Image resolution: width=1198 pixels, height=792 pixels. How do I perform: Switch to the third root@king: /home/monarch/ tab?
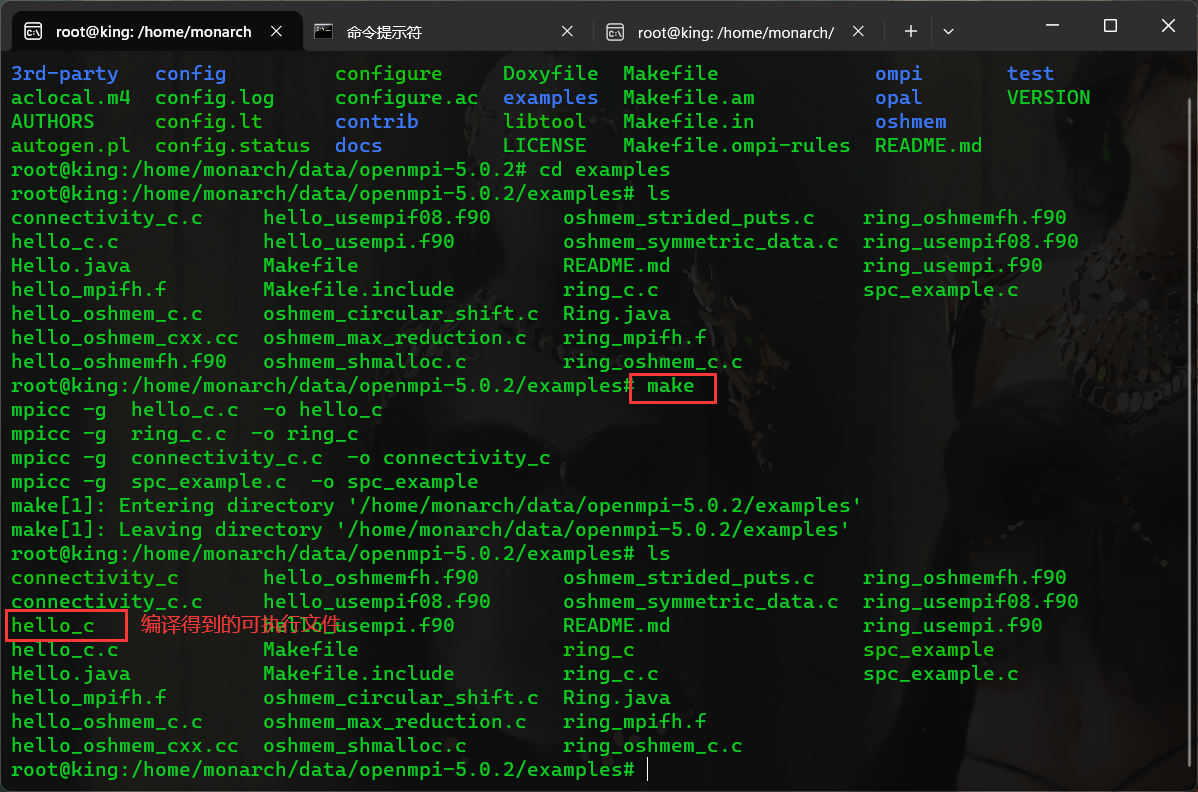pyautogui.click(x=735, y=31)
